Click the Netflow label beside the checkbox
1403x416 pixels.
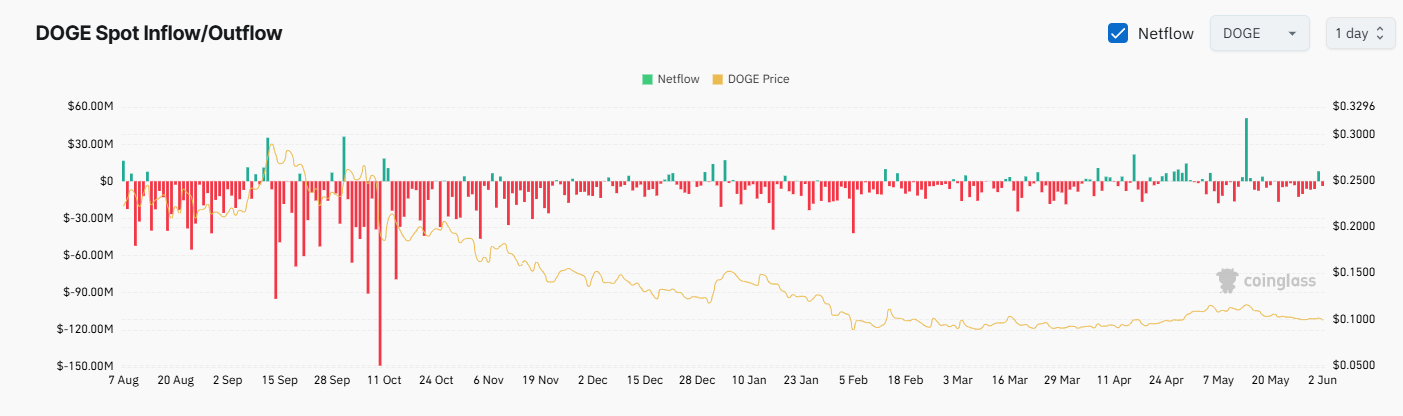(x=1166, y=33)
